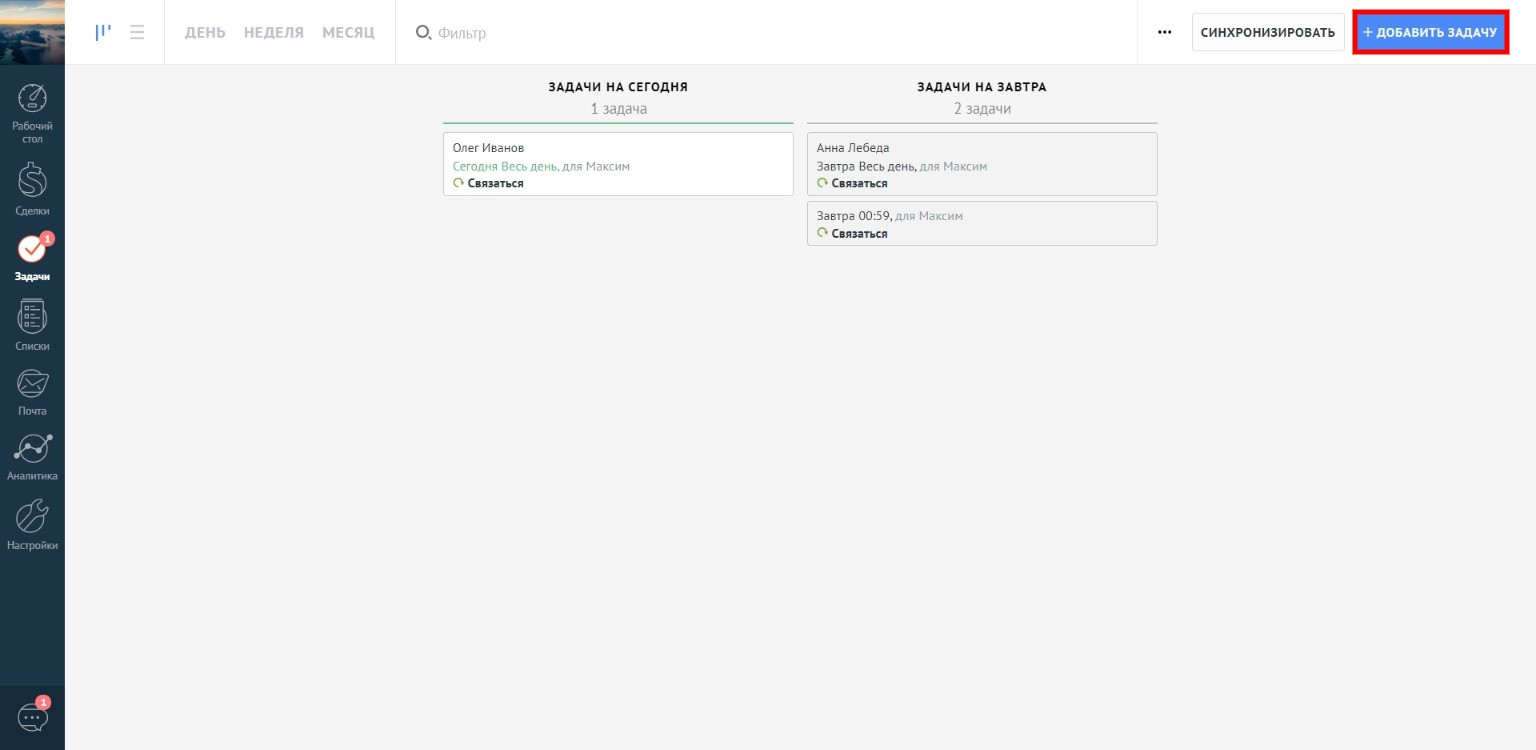
Task: Click the account avatar image
Action: pos(32,32)
